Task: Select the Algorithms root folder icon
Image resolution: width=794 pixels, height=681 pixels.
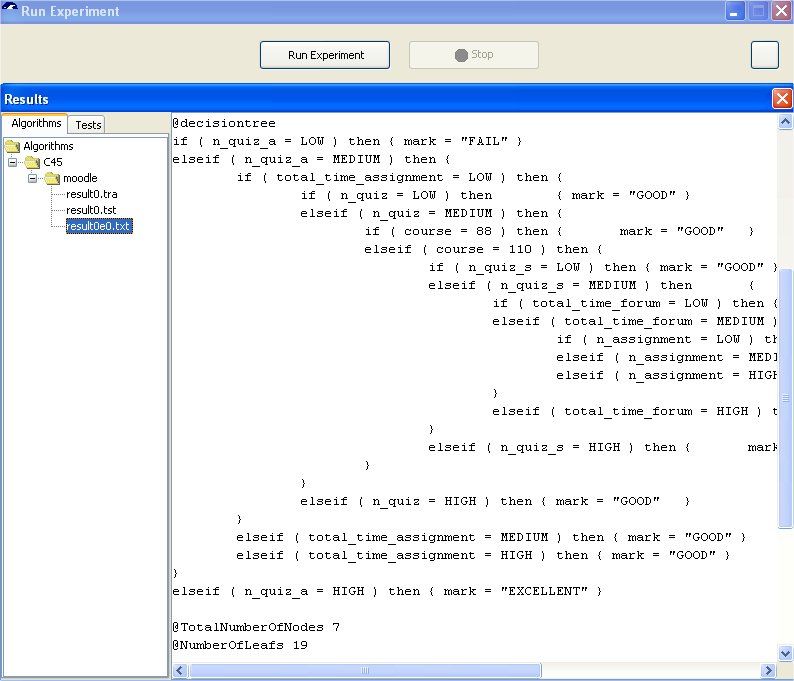Action: tap(13, 146)
